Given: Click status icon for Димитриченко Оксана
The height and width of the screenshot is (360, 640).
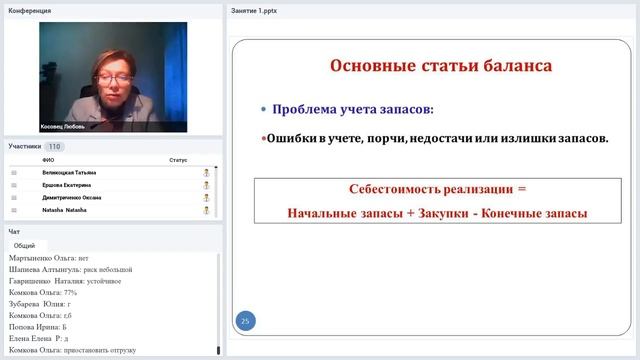Looking at the screenshot, I should [207, 198].
